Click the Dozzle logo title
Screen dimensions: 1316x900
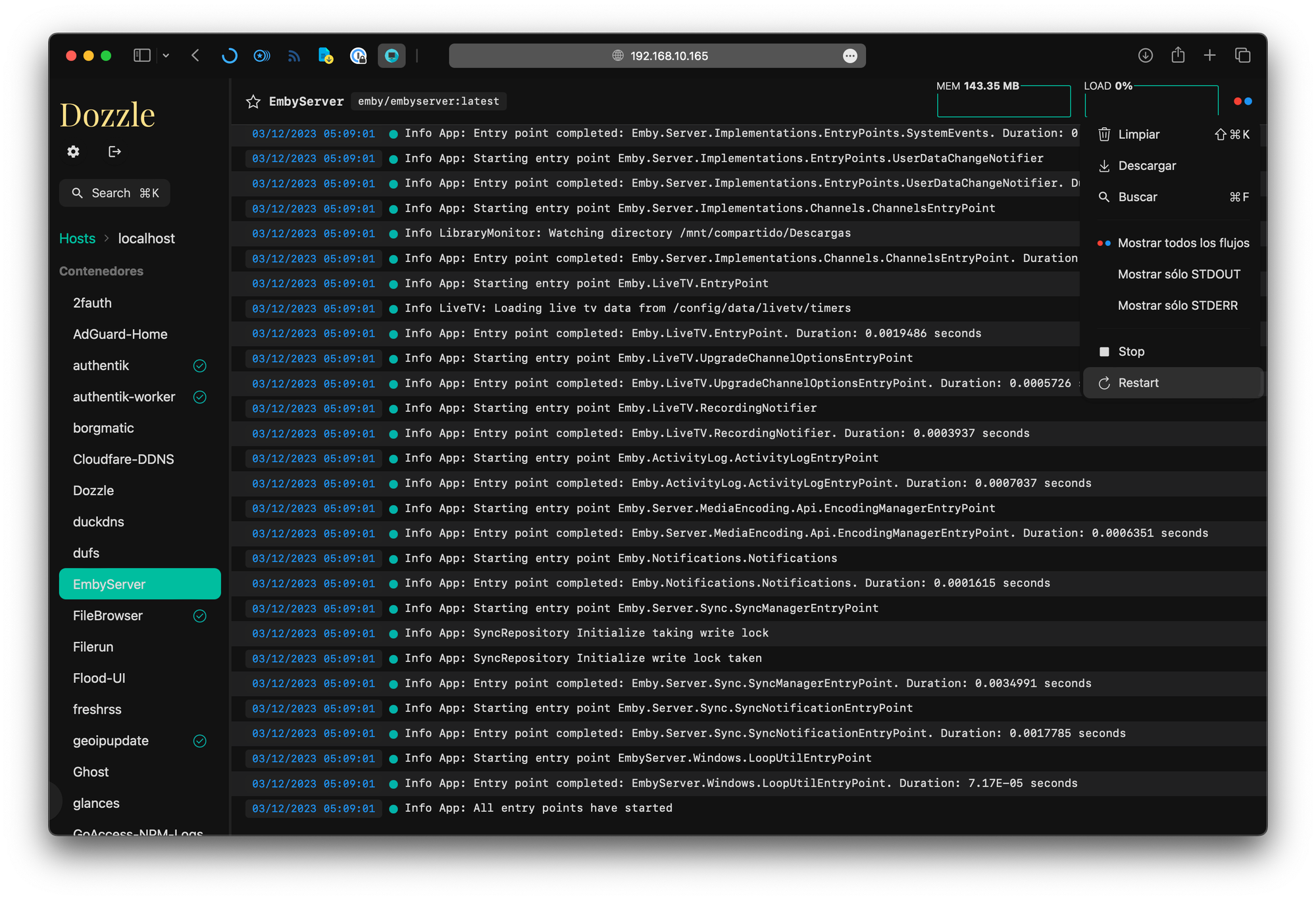coord(107,114)
